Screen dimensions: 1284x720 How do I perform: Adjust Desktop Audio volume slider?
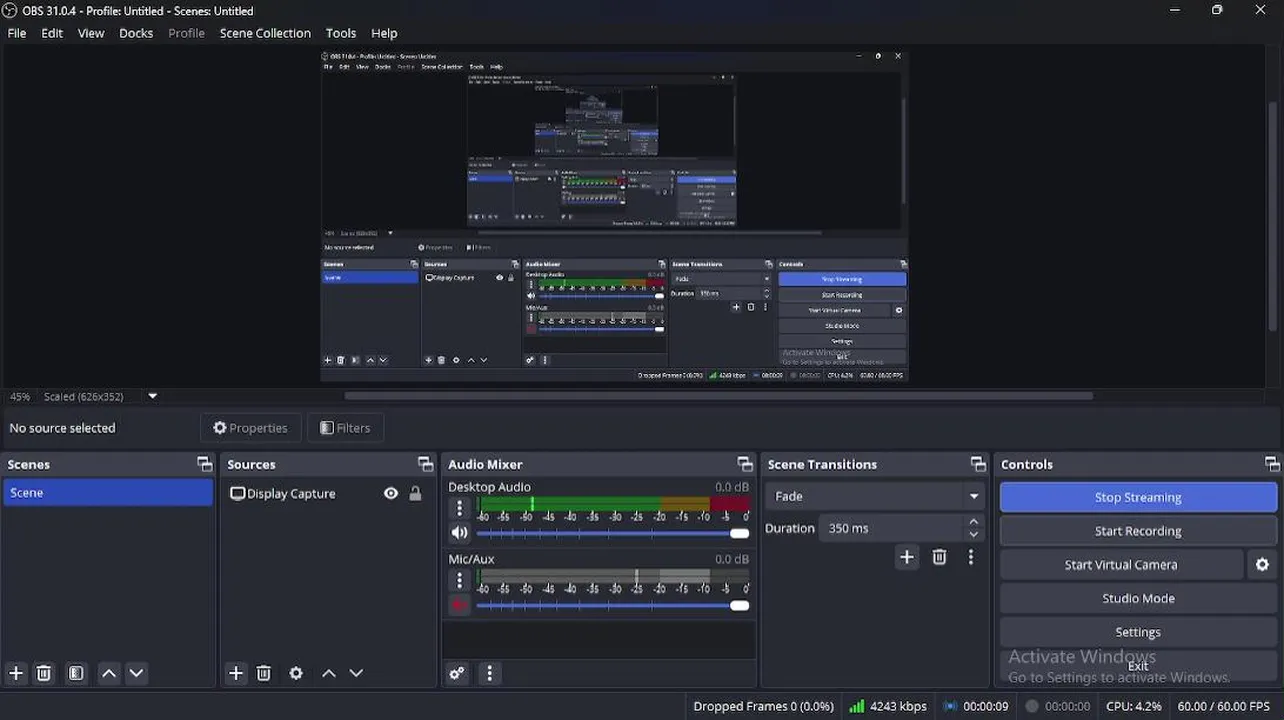(613, 533)
